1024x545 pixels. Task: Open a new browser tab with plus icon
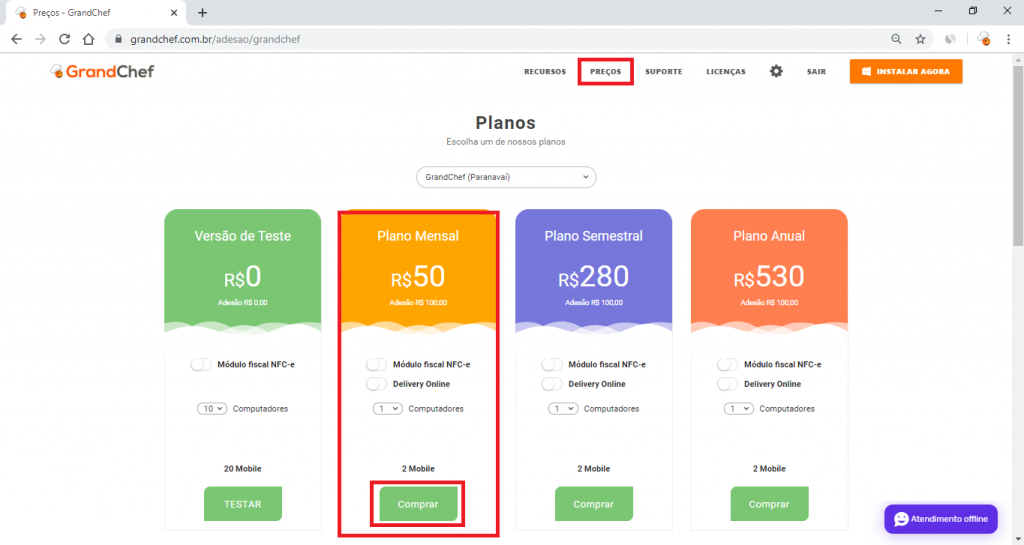[x=203, y=12]
